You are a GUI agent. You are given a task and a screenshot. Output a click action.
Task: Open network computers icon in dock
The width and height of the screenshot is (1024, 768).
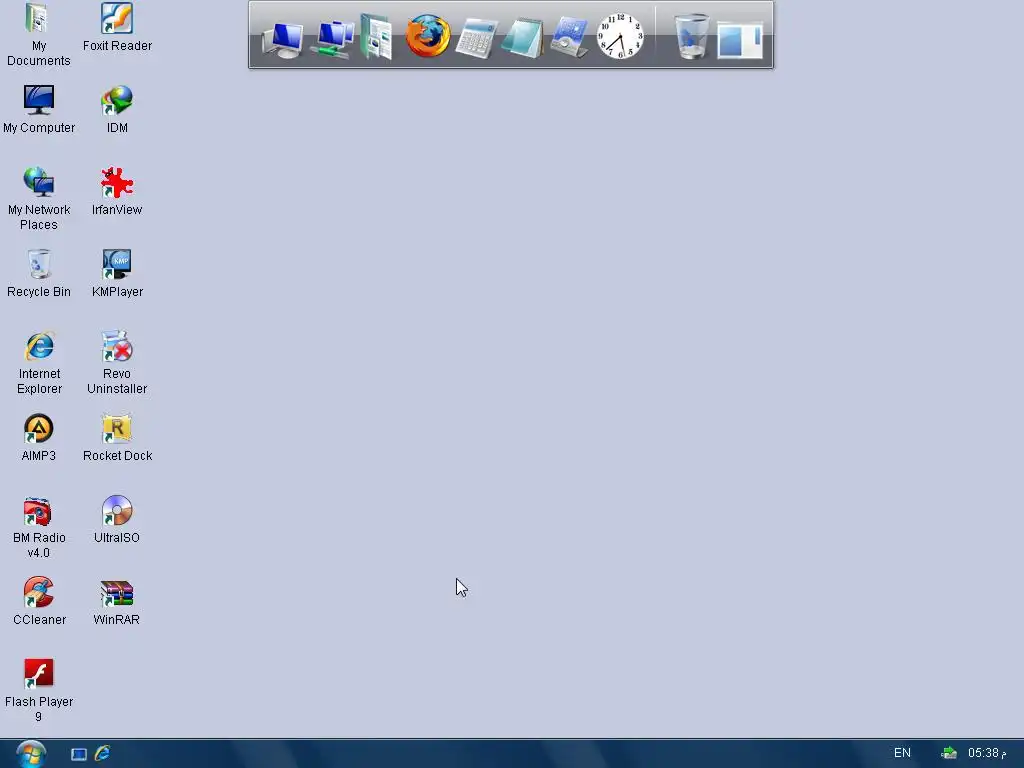point(333,39)
